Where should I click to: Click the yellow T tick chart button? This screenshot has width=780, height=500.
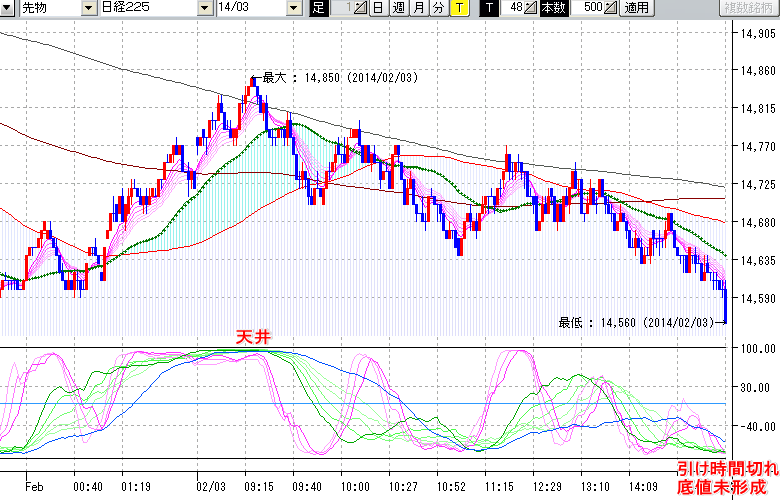[458, 8]
